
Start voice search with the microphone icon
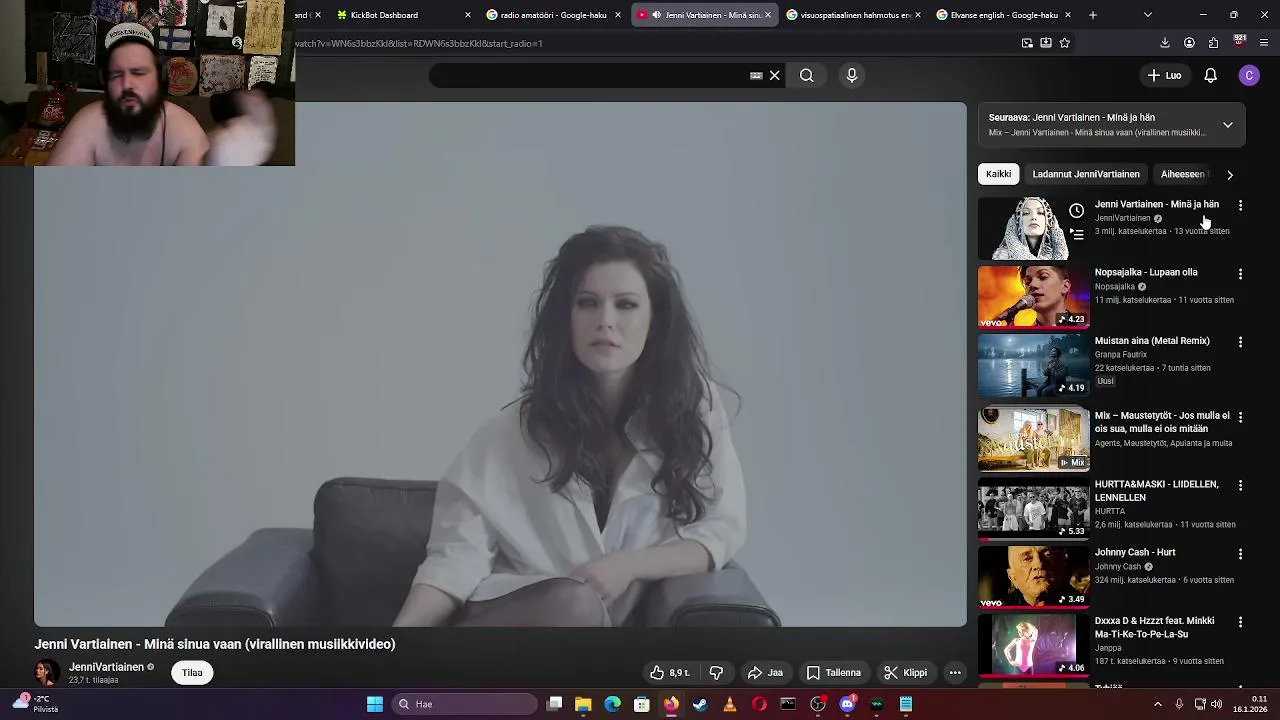[852, 75]
